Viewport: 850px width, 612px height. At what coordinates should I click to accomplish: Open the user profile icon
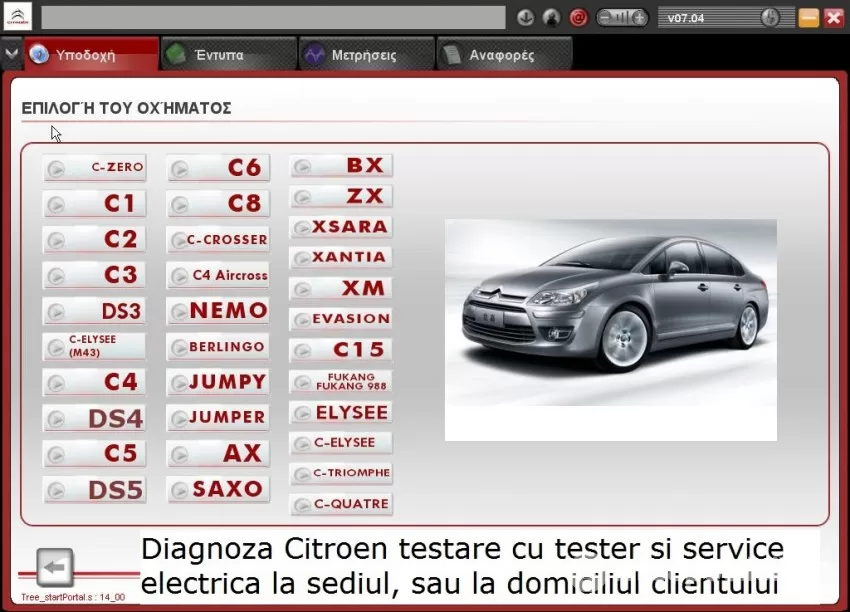[x=551, y=18]
